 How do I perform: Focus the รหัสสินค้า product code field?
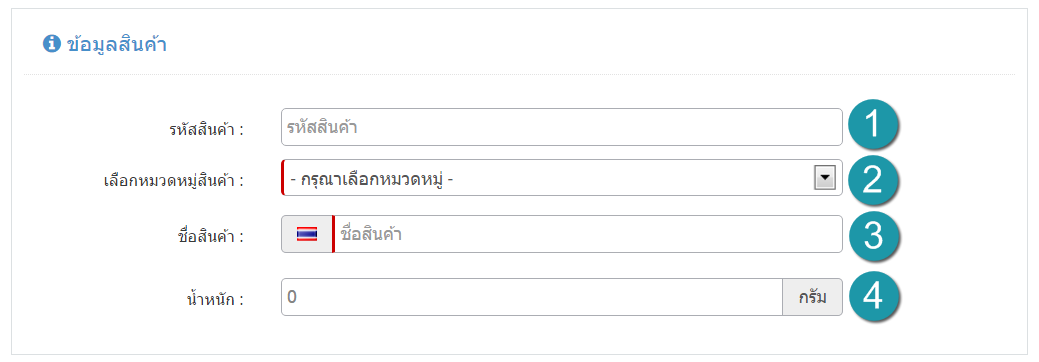pyautogui.click(x=562, y=127)
